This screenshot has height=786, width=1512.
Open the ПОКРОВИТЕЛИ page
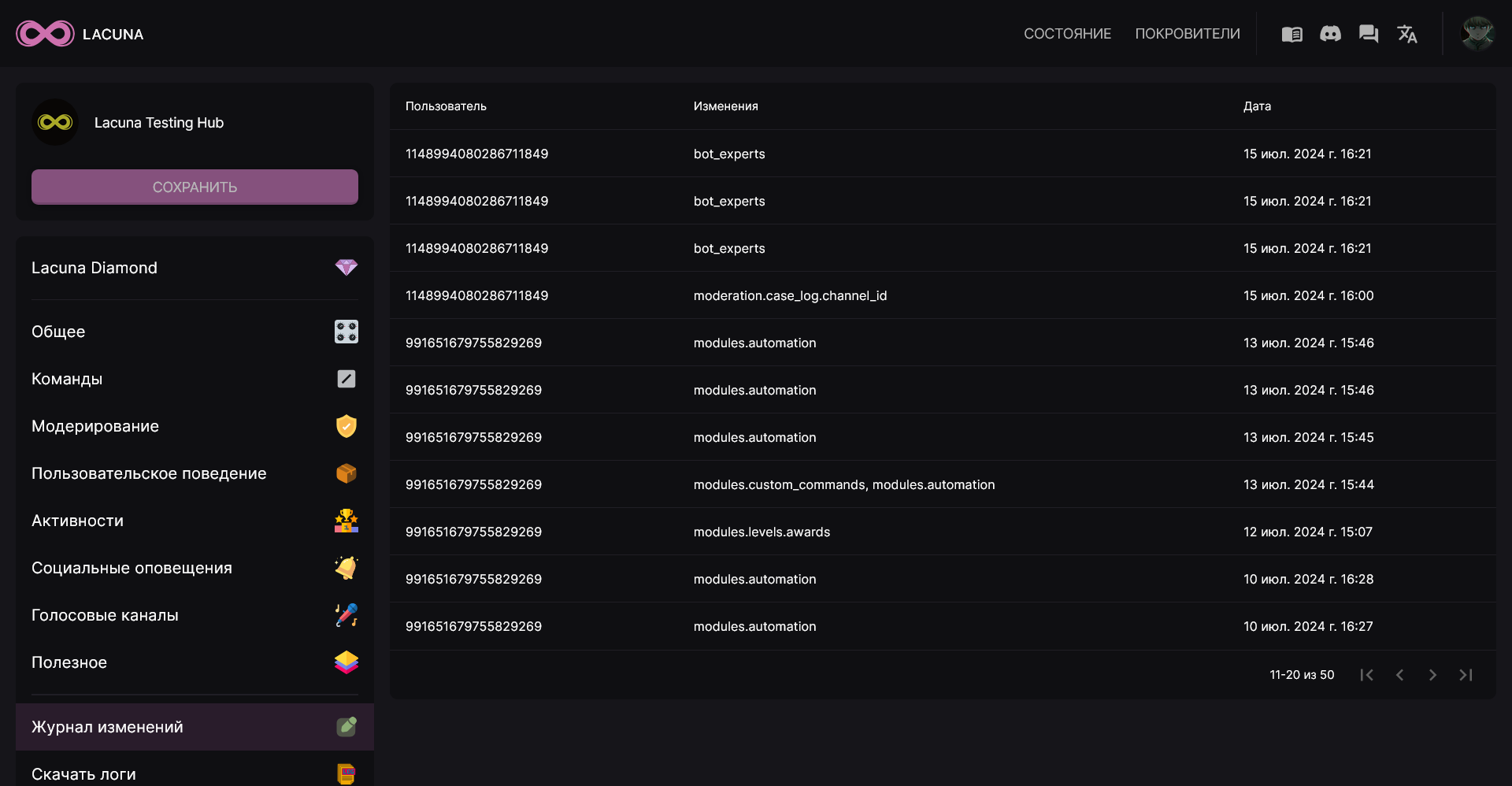[x=1187, y=34]
